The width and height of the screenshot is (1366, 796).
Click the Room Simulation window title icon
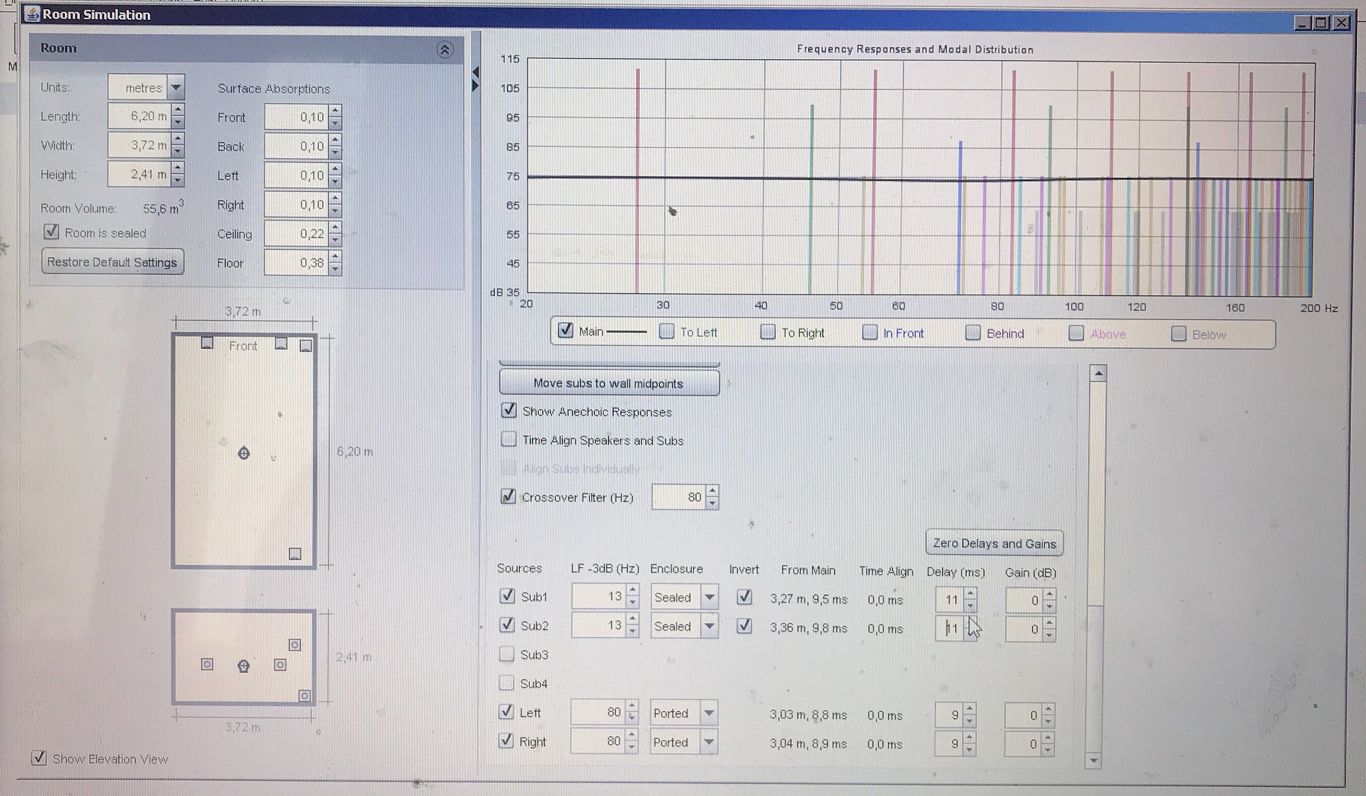tap(32, 15)
